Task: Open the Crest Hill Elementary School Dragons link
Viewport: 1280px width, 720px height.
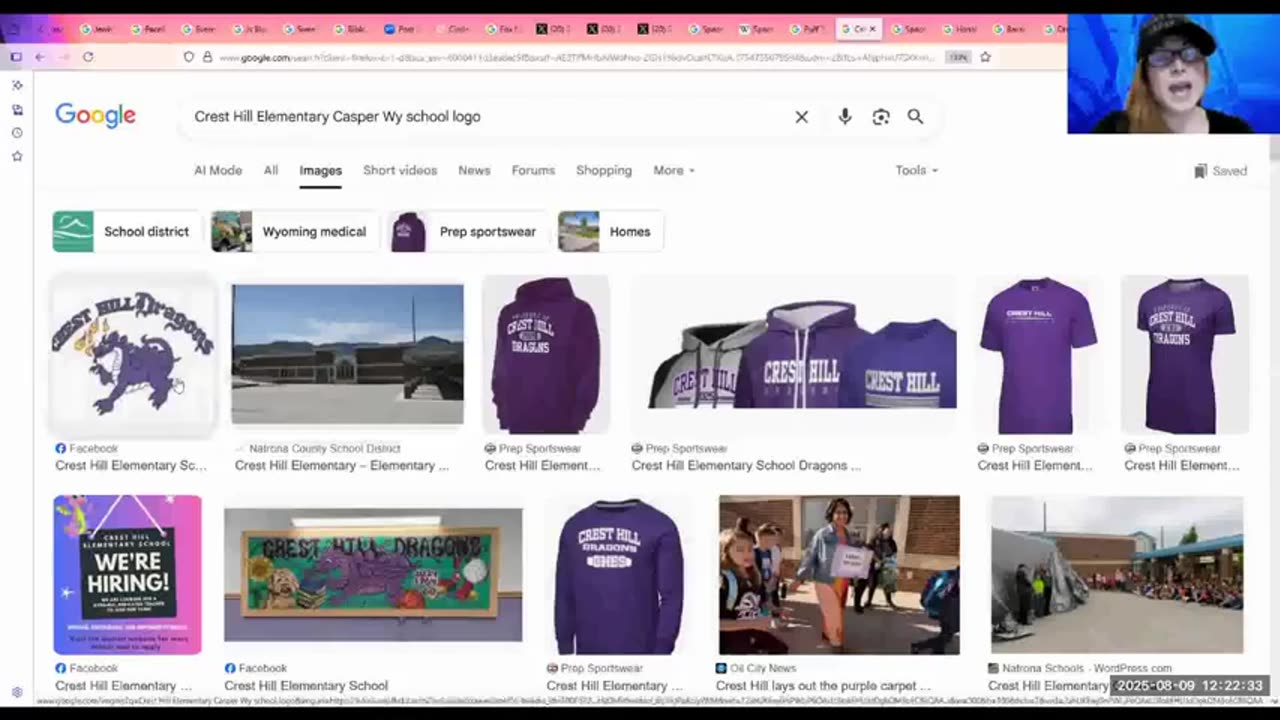Action: (746, 466)
